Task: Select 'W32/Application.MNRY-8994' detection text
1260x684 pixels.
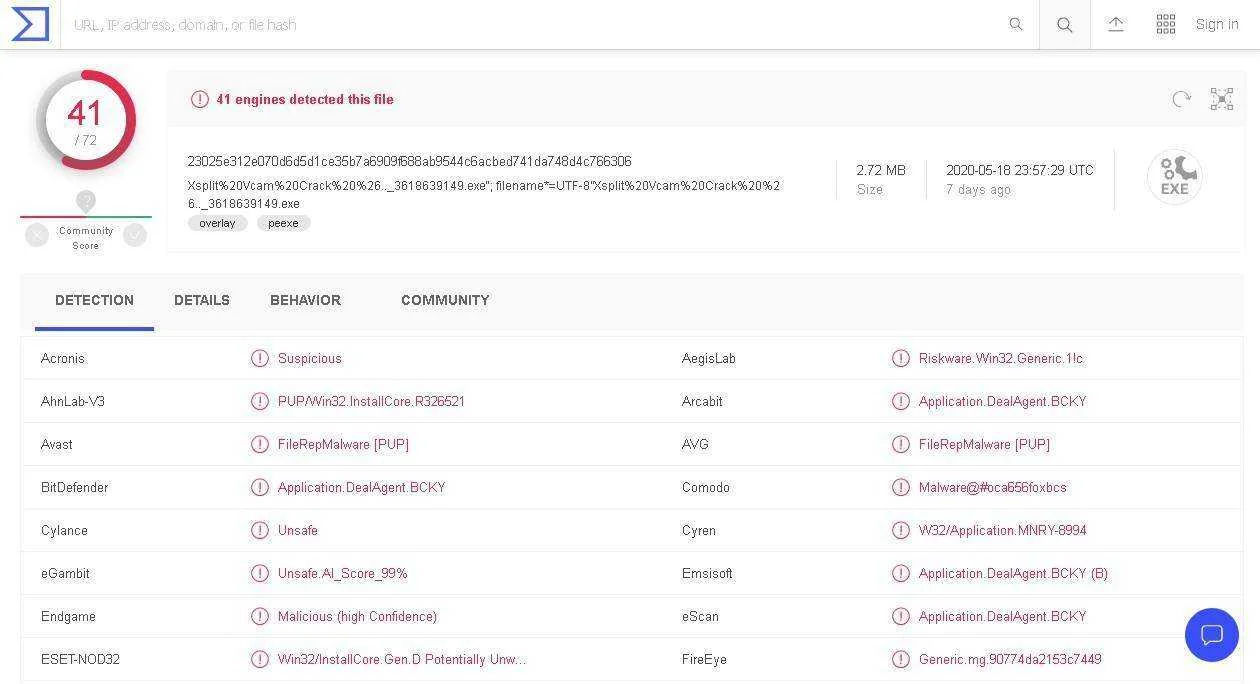Action: coord(1003,530)
